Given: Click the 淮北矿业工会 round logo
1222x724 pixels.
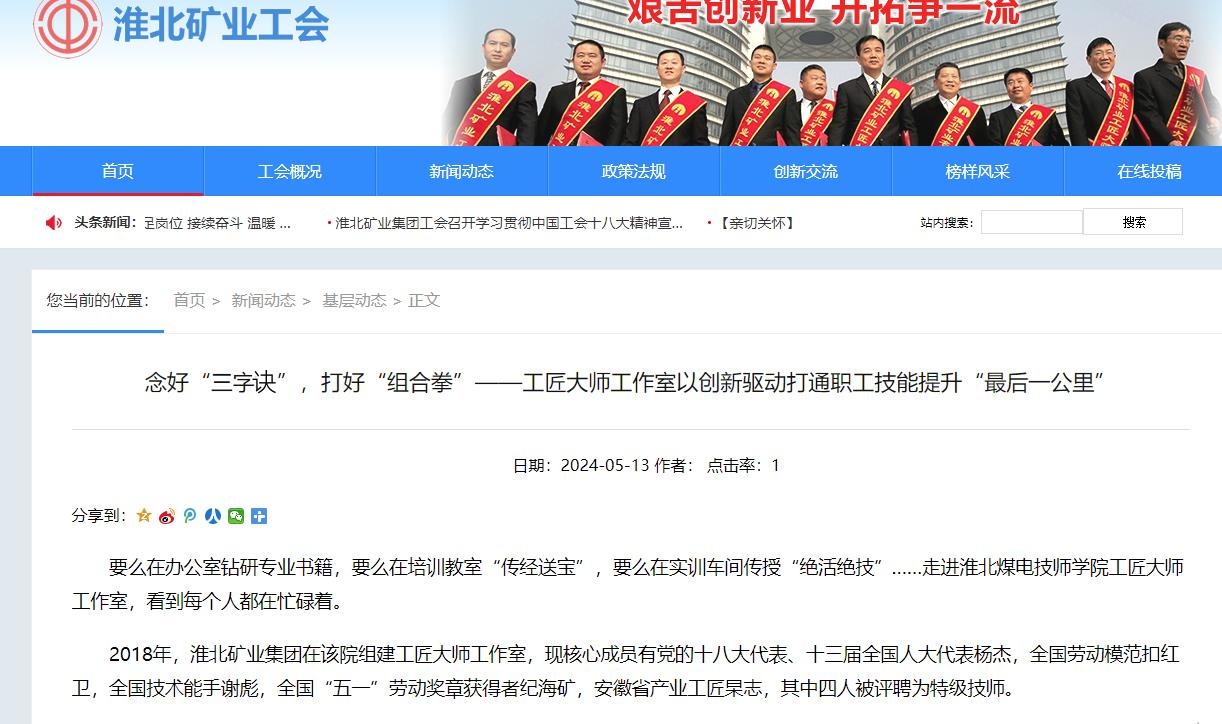Looking at the screenshot, I should pos(67,24).
